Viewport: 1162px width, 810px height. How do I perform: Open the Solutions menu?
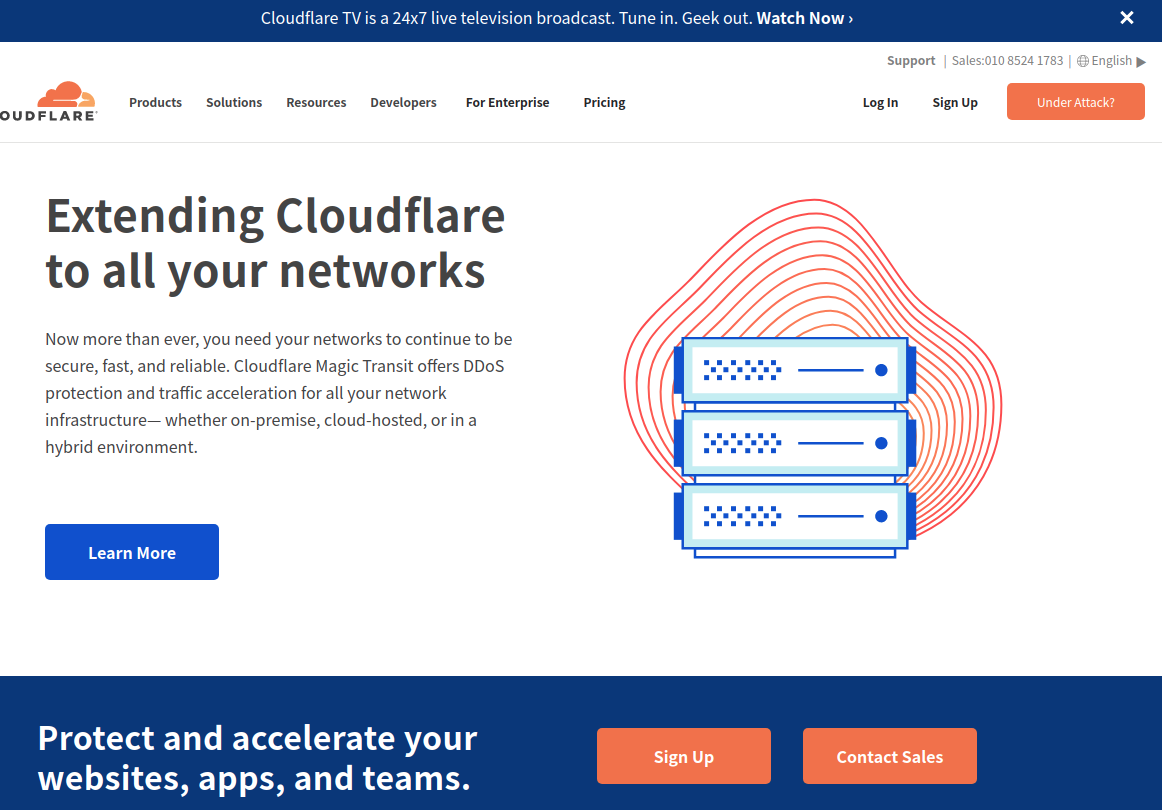234,102
